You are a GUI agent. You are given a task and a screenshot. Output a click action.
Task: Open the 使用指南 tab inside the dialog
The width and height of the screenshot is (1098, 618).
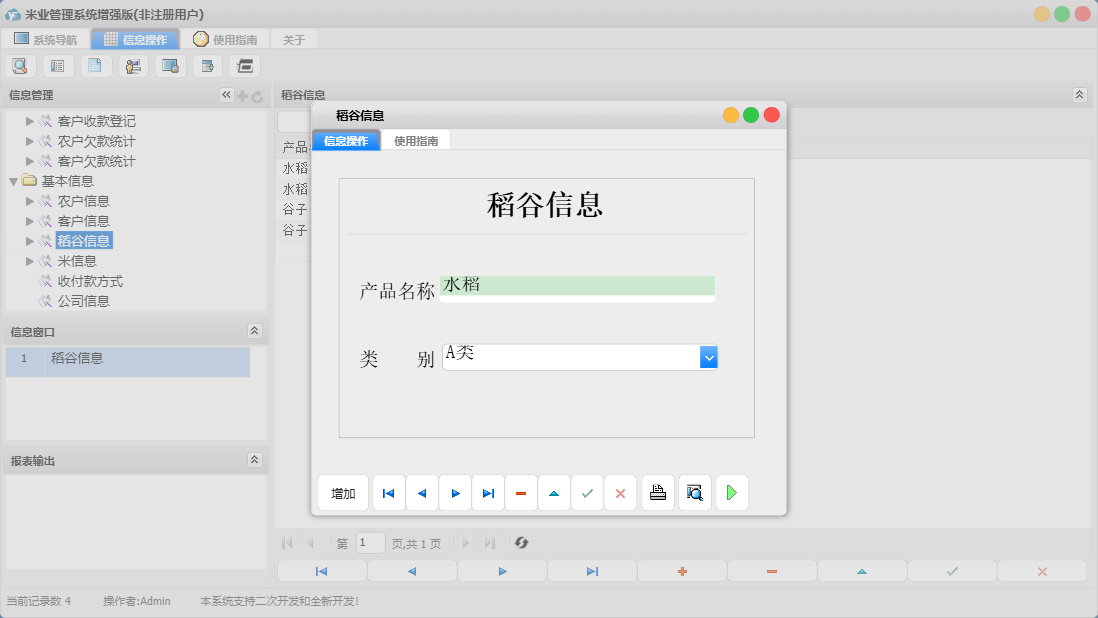(x=414, y=140)
